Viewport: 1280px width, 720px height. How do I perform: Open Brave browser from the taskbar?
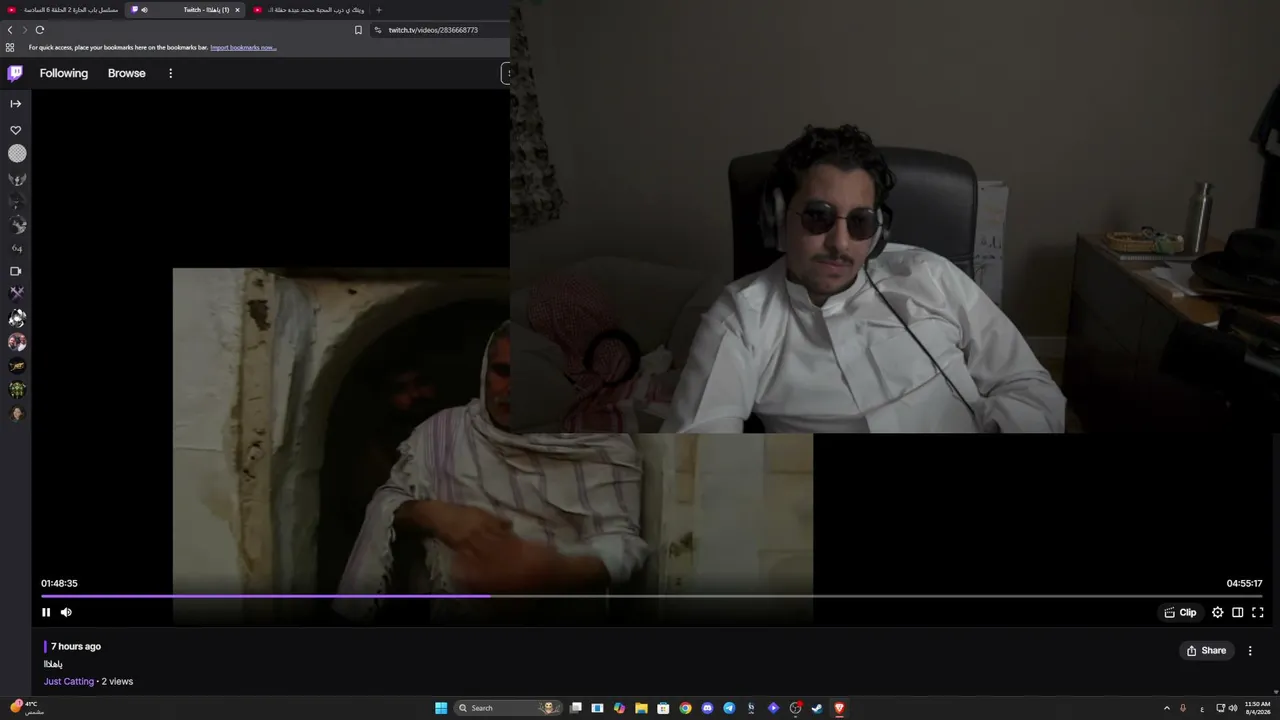(839, 708)
